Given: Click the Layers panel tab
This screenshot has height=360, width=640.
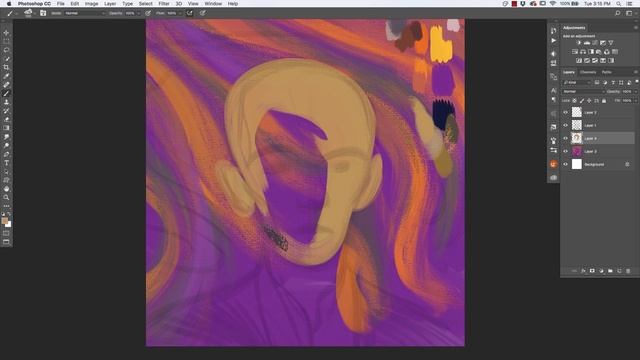Looking at the screenshot, I should pyautogui.click(x=569, y=72).
